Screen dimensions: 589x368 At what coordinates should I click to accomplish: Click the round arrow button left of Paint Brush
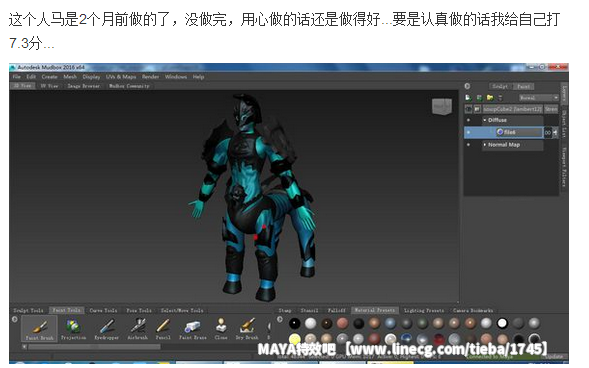tap(15, 320)
